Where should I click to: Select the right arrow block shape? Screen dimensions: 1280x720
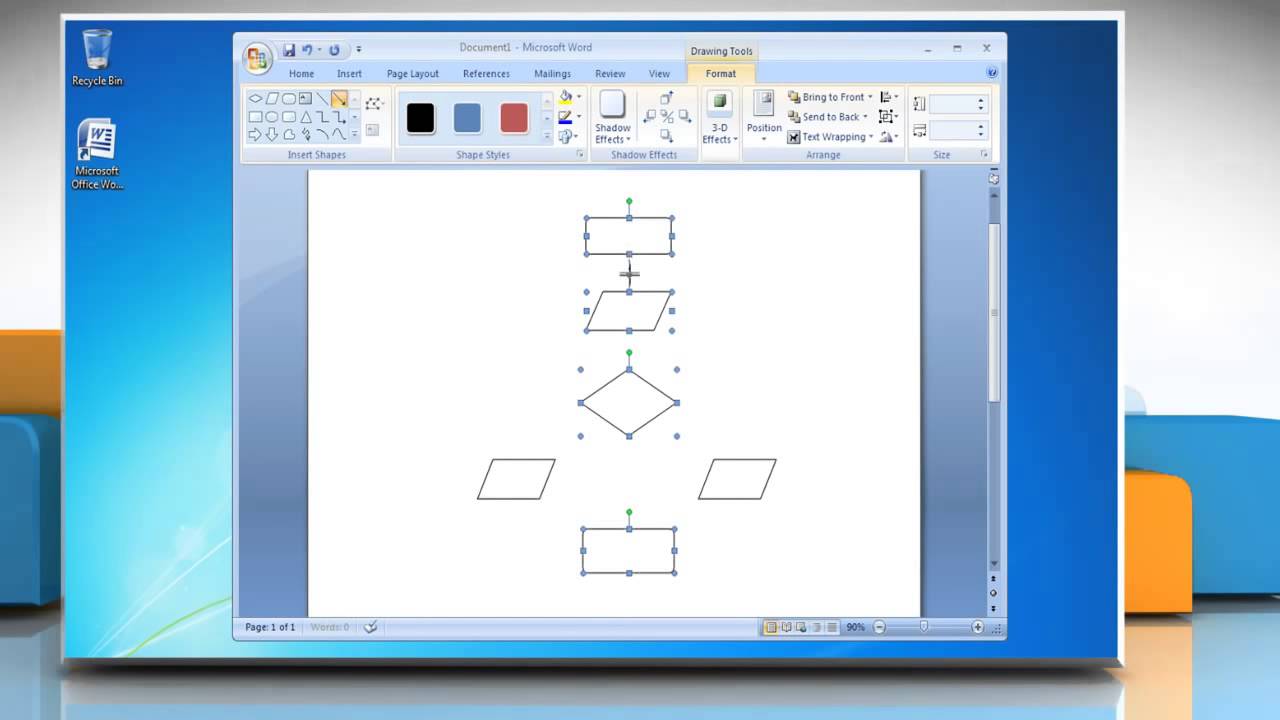pos(255,134)
